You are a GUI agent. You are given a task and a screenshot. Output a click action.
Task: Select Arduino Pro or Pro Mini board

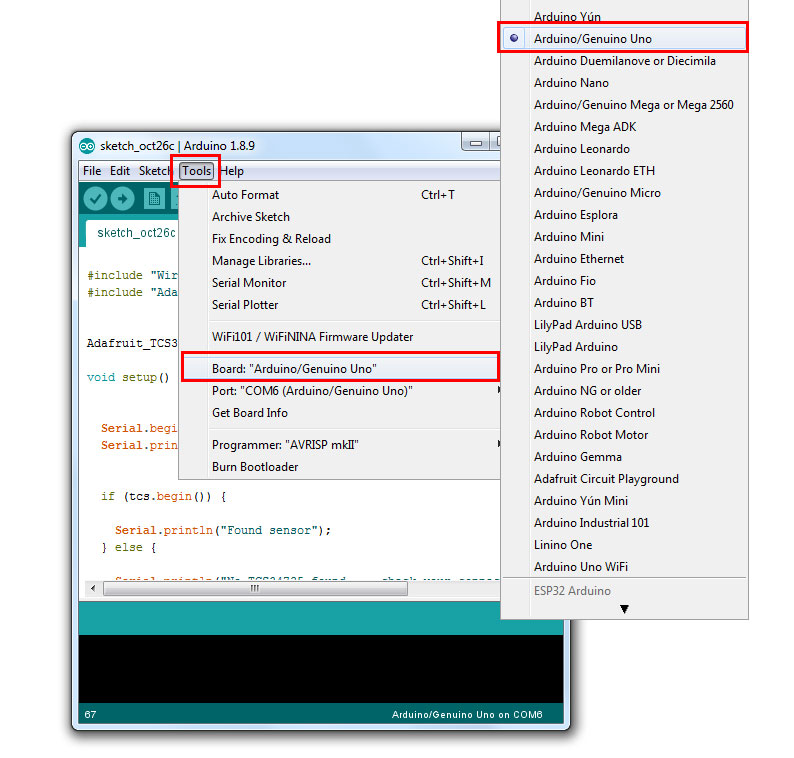point(624,369)
